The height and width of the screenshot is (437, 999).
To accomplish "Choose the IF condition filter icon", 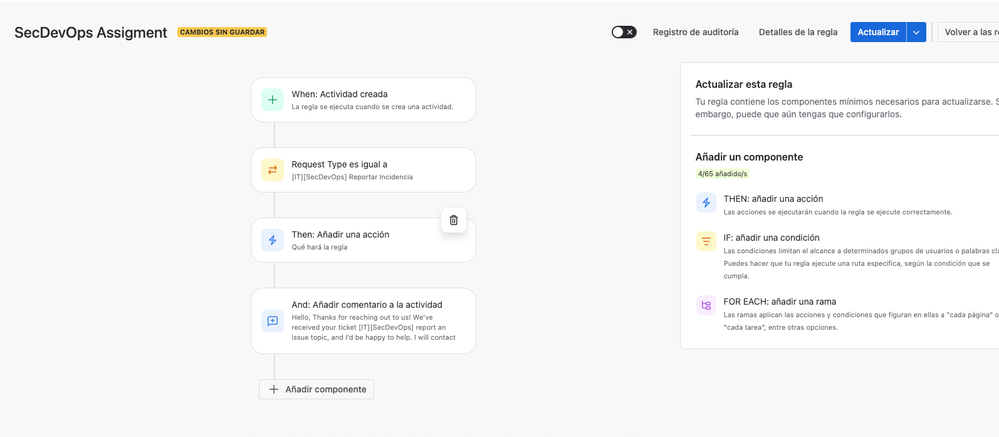I will point(706,241).
